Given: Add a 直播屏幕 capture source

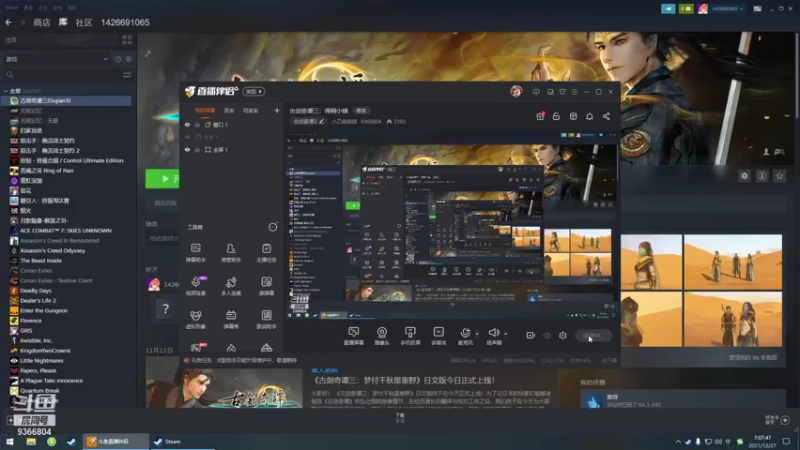Looking at the screenshot, I should pos(354,336).
